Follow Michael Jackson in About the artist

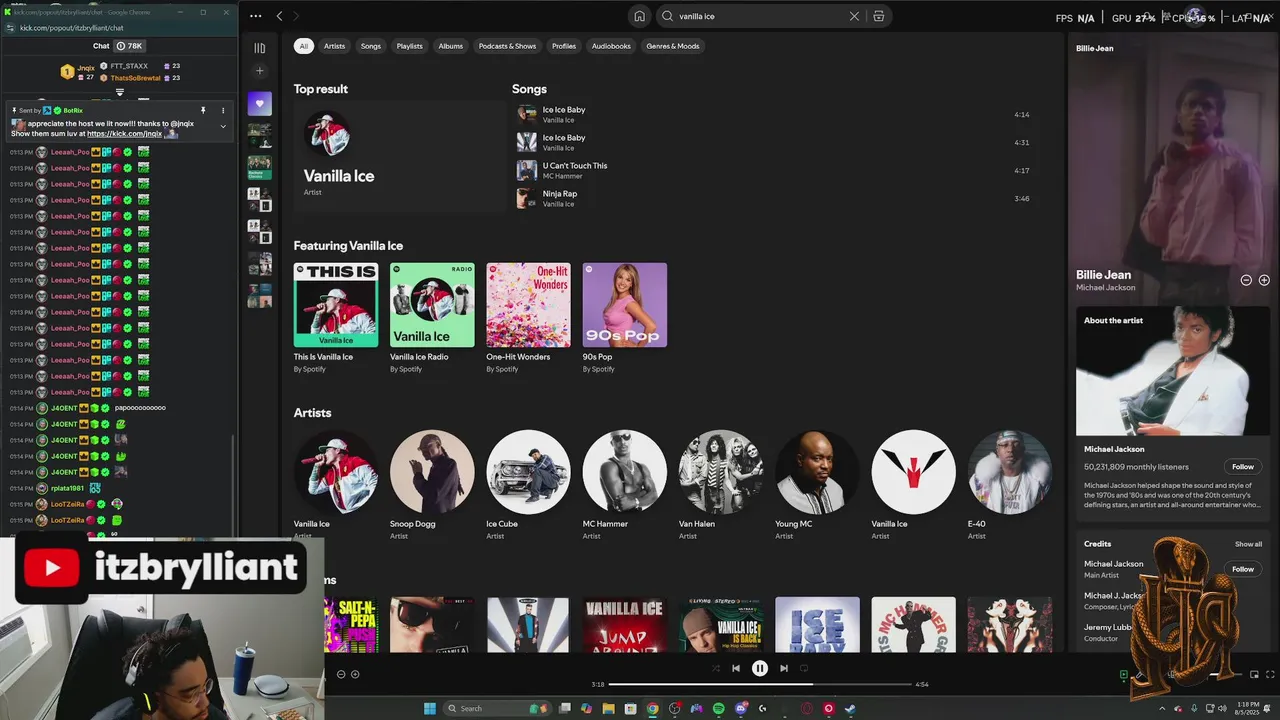click(x=1243, y=467)
